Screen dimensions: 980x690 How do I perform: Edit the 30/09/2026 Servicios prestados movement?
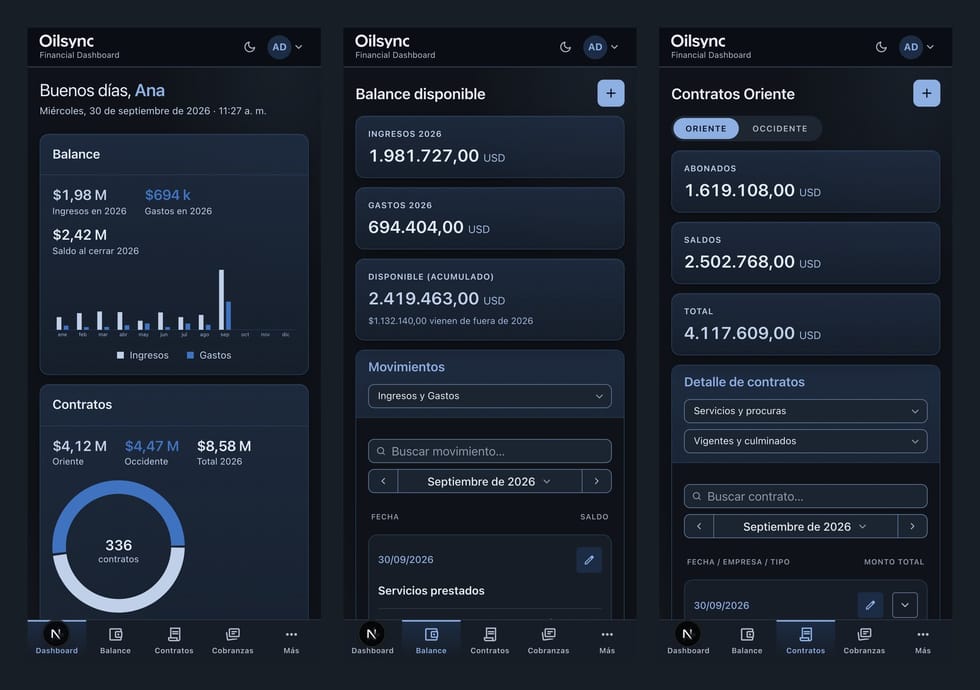589,560
